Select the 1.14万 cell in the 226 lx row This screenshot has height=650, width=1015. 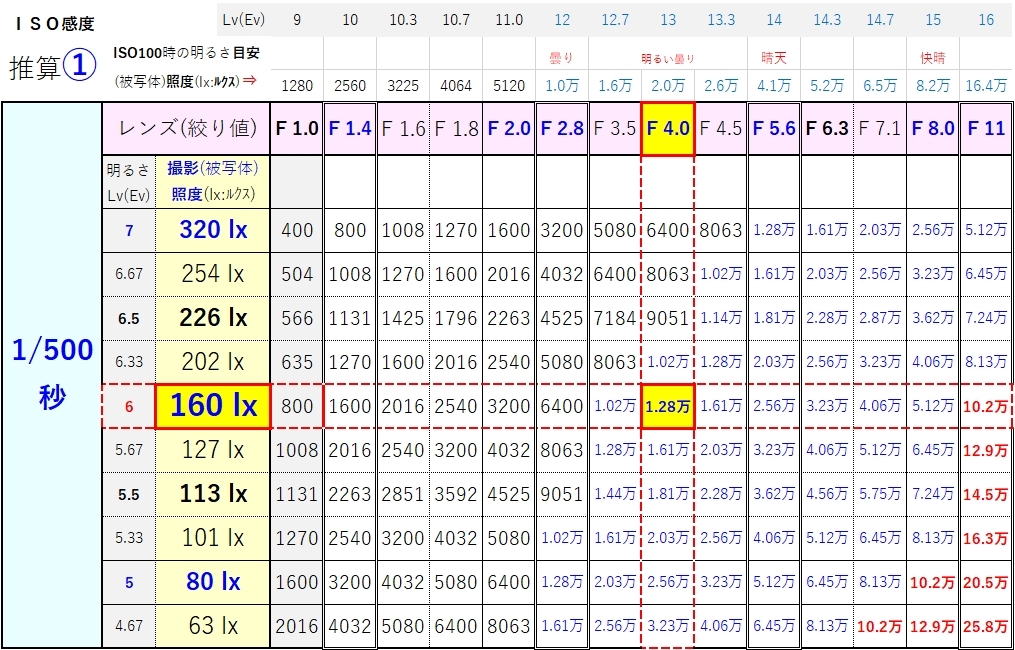[721, 318]
